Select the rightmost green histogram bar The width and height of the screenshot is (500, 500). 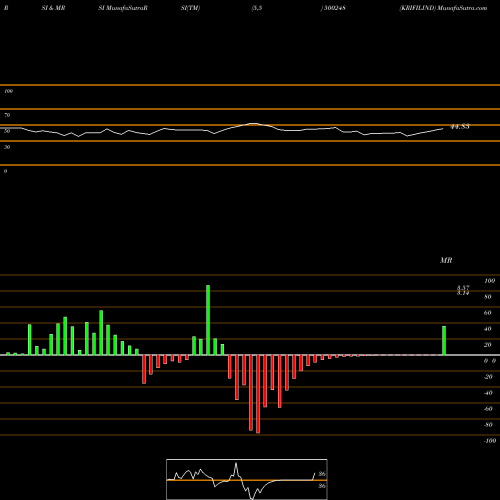444,340
